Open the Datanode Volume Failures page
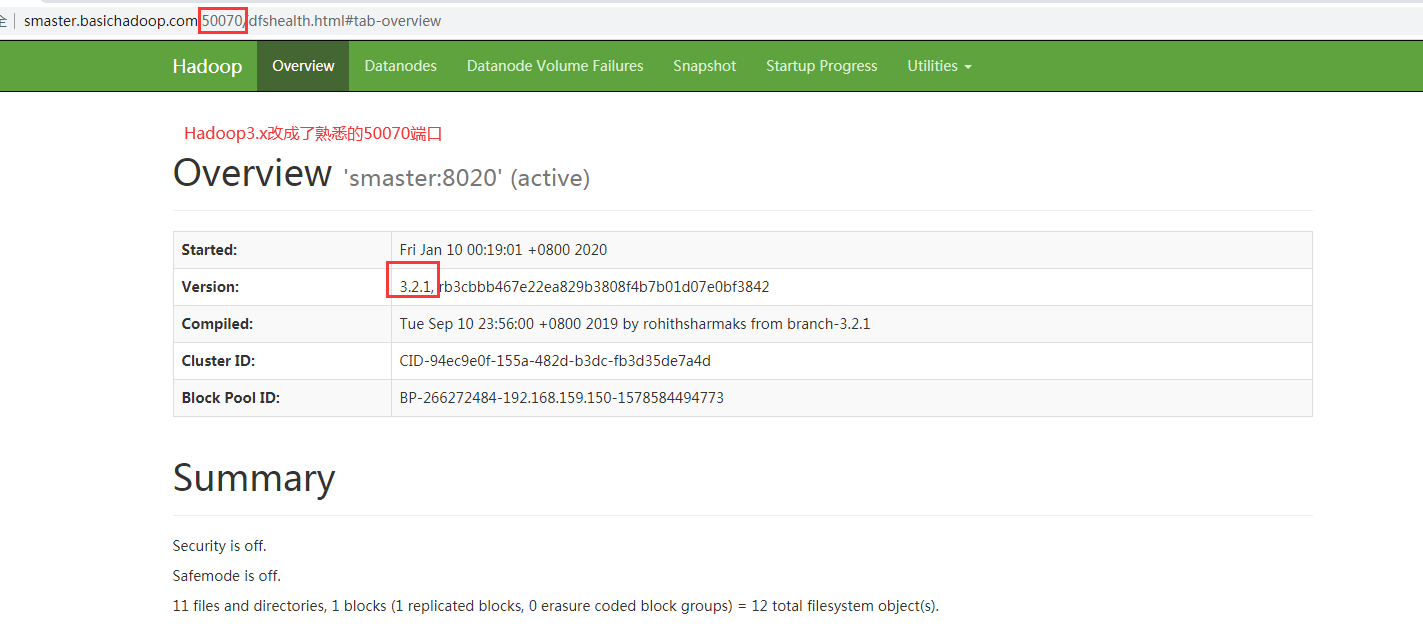 coord(555,65)
